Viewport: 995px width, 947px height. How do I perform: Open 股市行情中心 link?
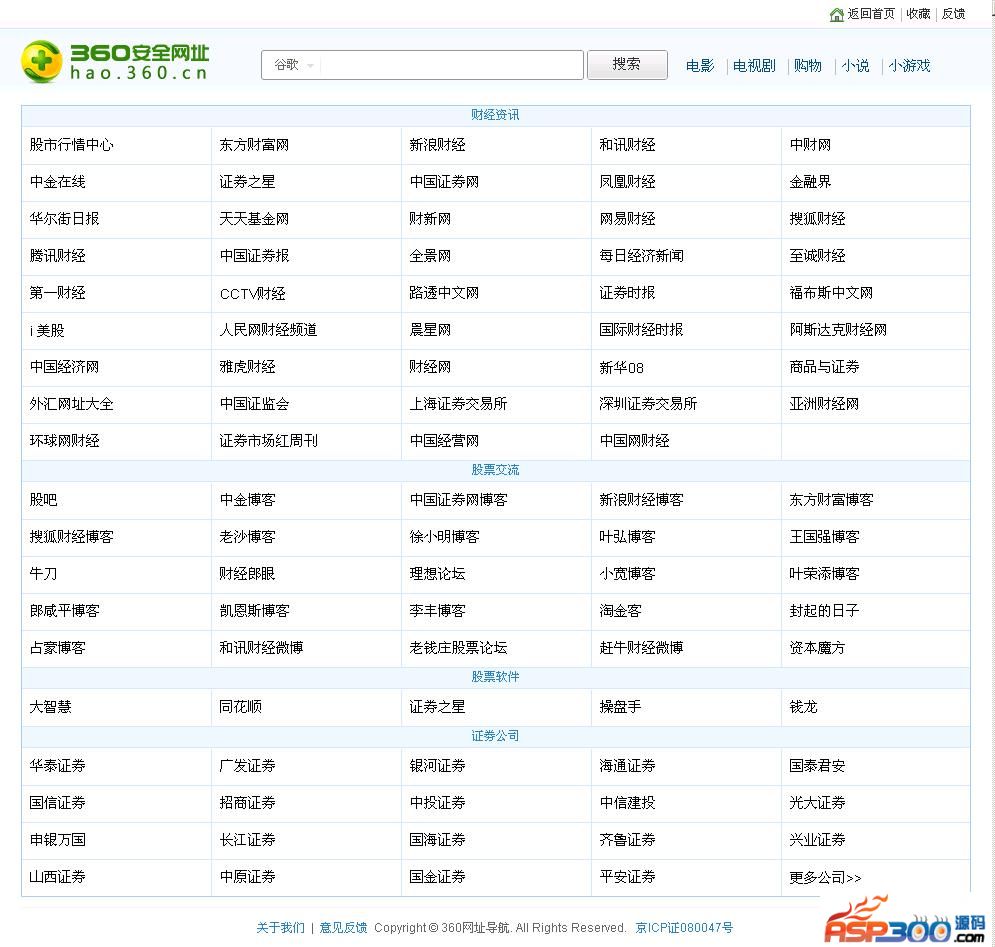coord(72,145)
